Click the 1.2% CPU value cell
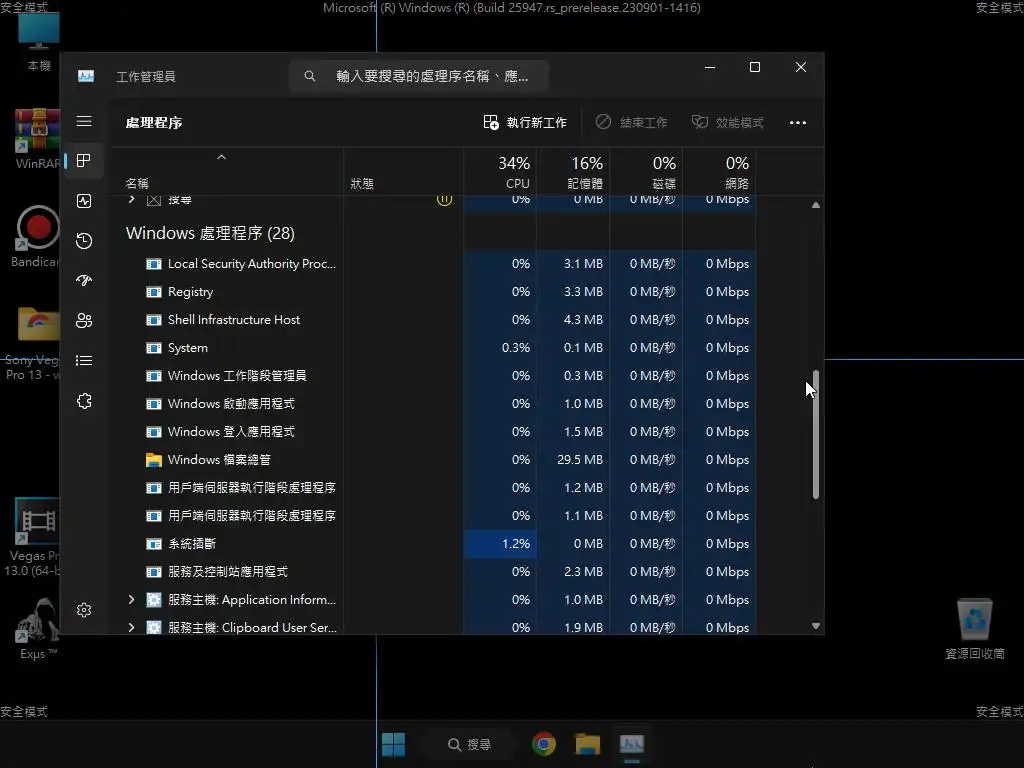 pyautogui.click(x=500, y=544)
